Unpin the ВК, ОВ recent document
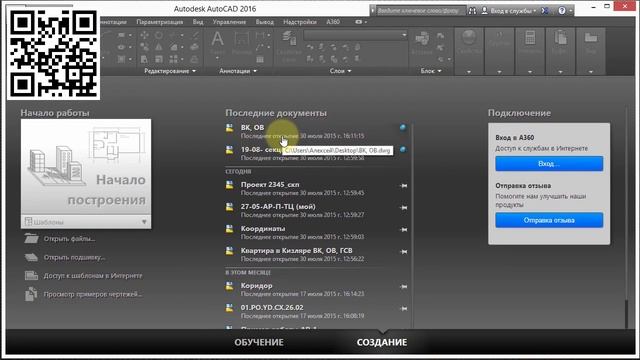Image resolution: width=640 pixels, height=360 pixels. [x=403, y=128]
